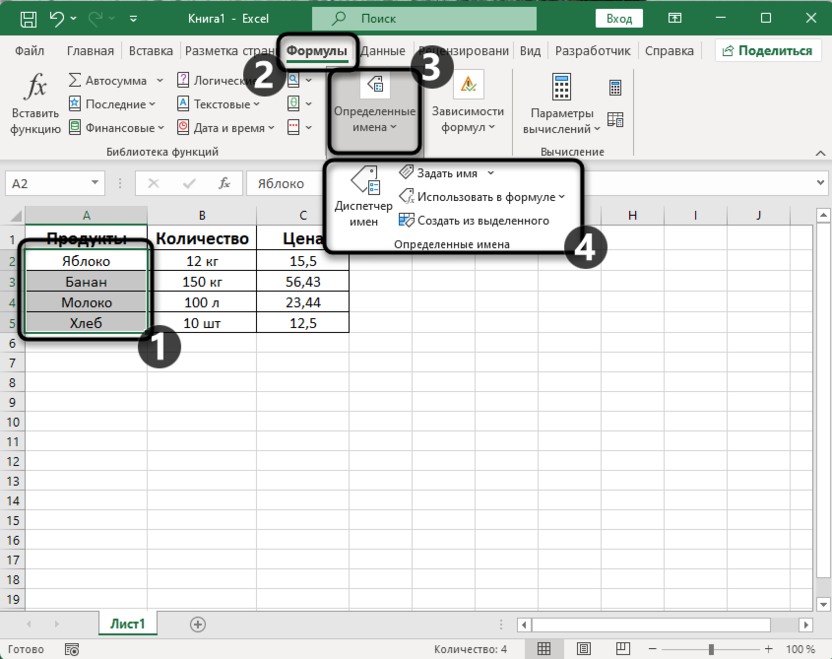Viewport: 832px width, 659px height.
Task: Click the Save icon in title bar
Action: click(28, 19)
